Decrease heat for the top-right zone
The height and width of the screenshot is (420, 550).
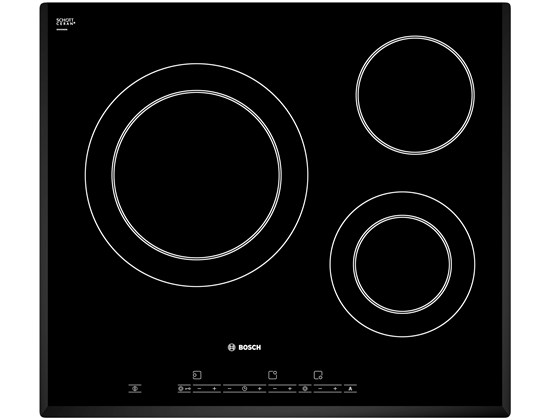(x=275, y=388)
